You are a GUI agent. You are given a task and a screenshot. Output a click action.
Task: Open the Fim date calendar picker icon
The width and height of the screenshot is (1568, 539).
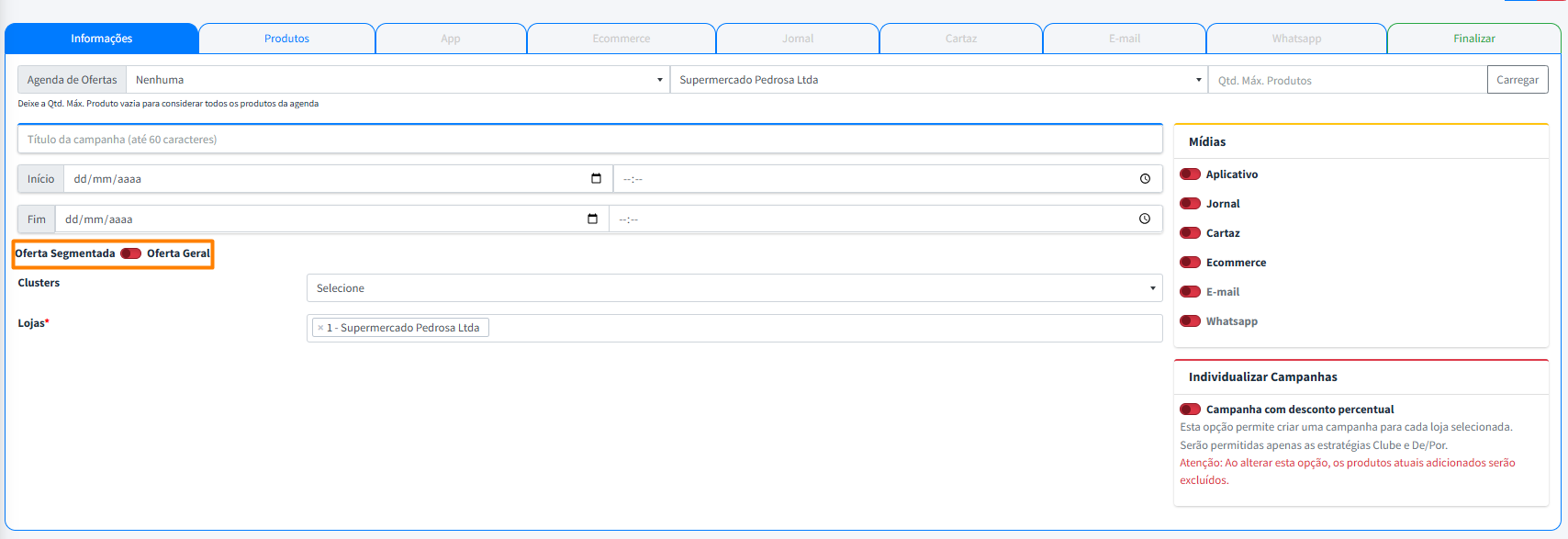tap(592, 219)
